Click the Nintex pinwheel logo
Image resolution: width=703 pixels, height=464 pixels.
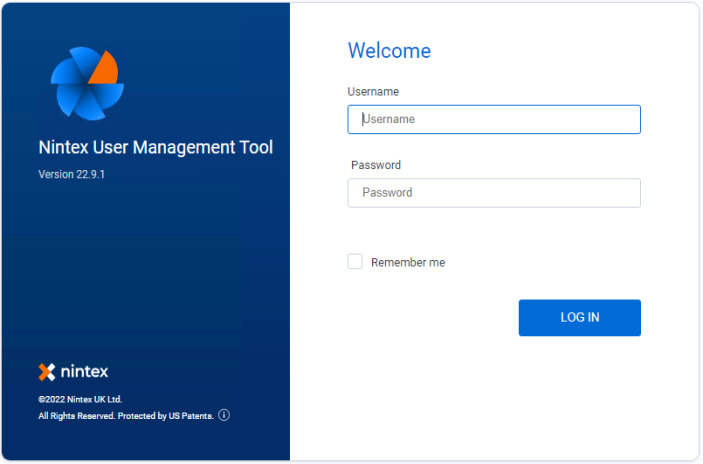click(86, 84)
